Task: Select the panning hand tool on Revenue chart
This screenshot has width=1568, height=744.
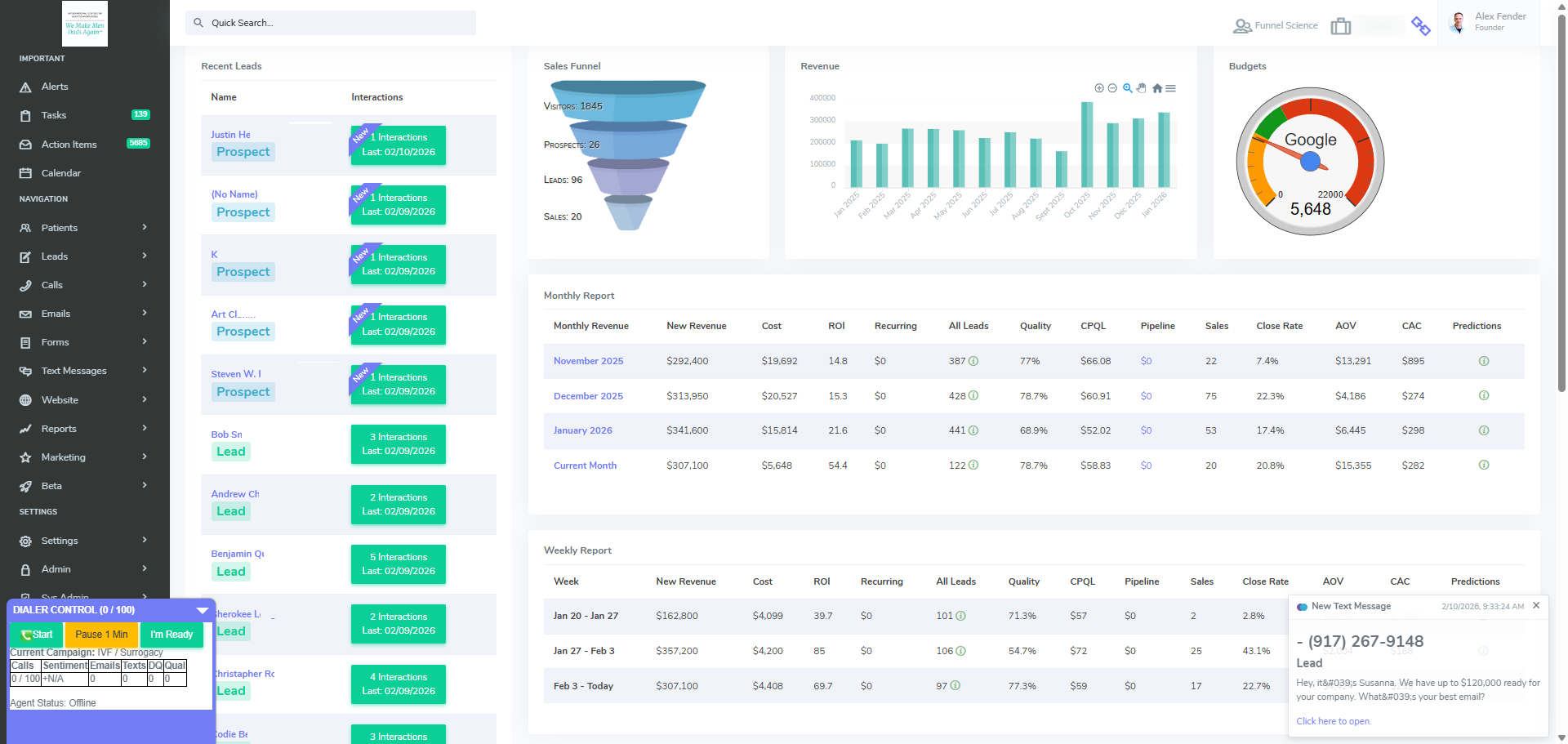Action: click(x=1142, y=88)
